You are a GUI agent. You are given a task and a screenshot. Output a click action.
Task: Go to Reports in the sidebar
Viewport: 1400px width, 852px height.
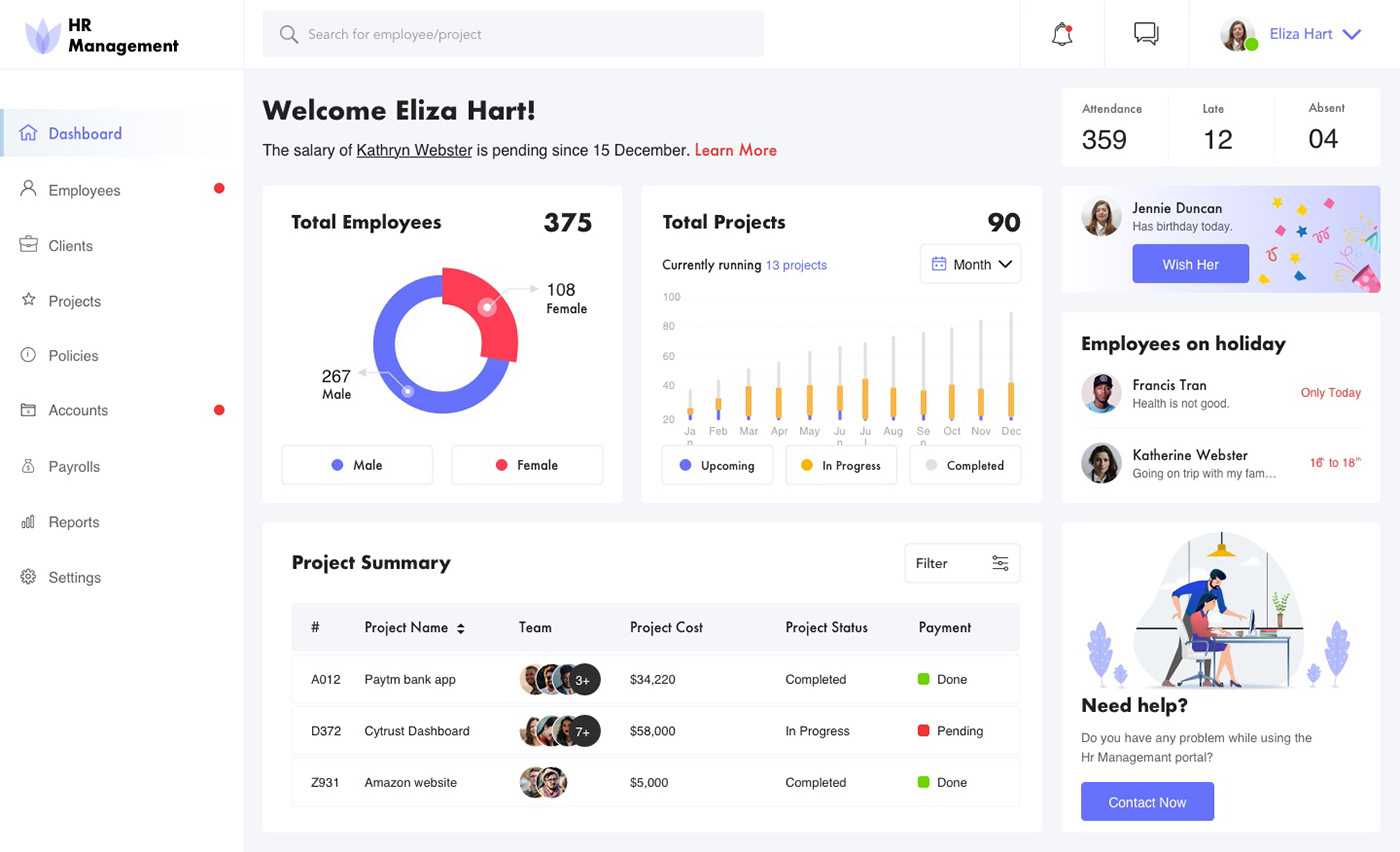74,522
